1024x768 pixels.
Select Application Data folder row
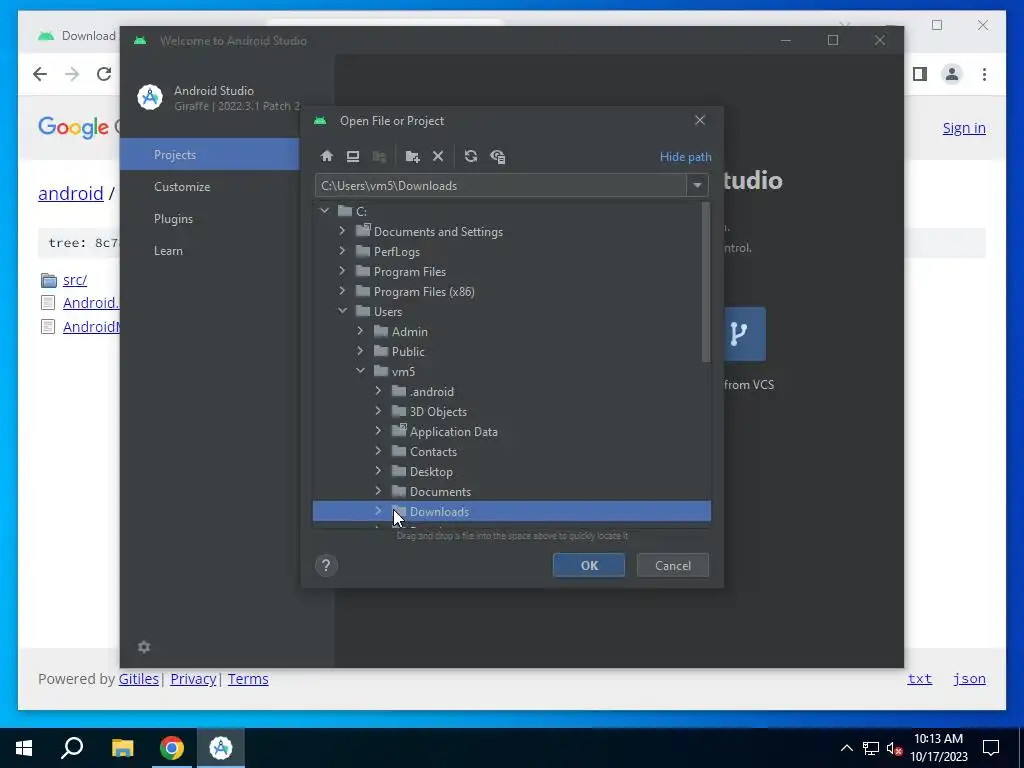(511, 431)
